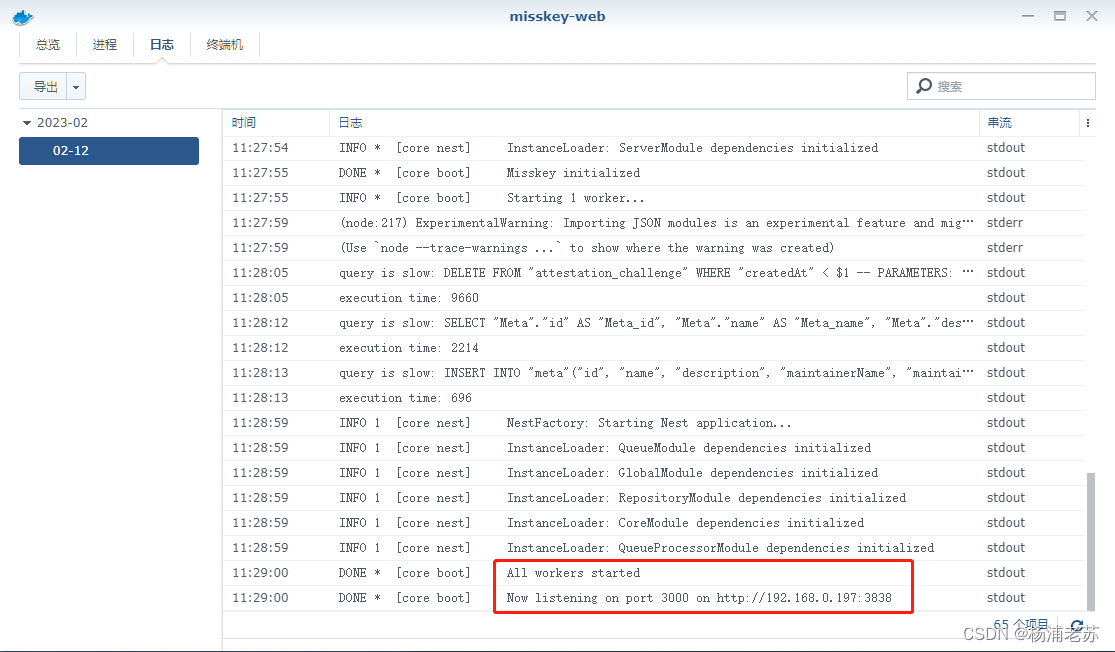Select the 'execution time: 9660' row

point(654,297)
